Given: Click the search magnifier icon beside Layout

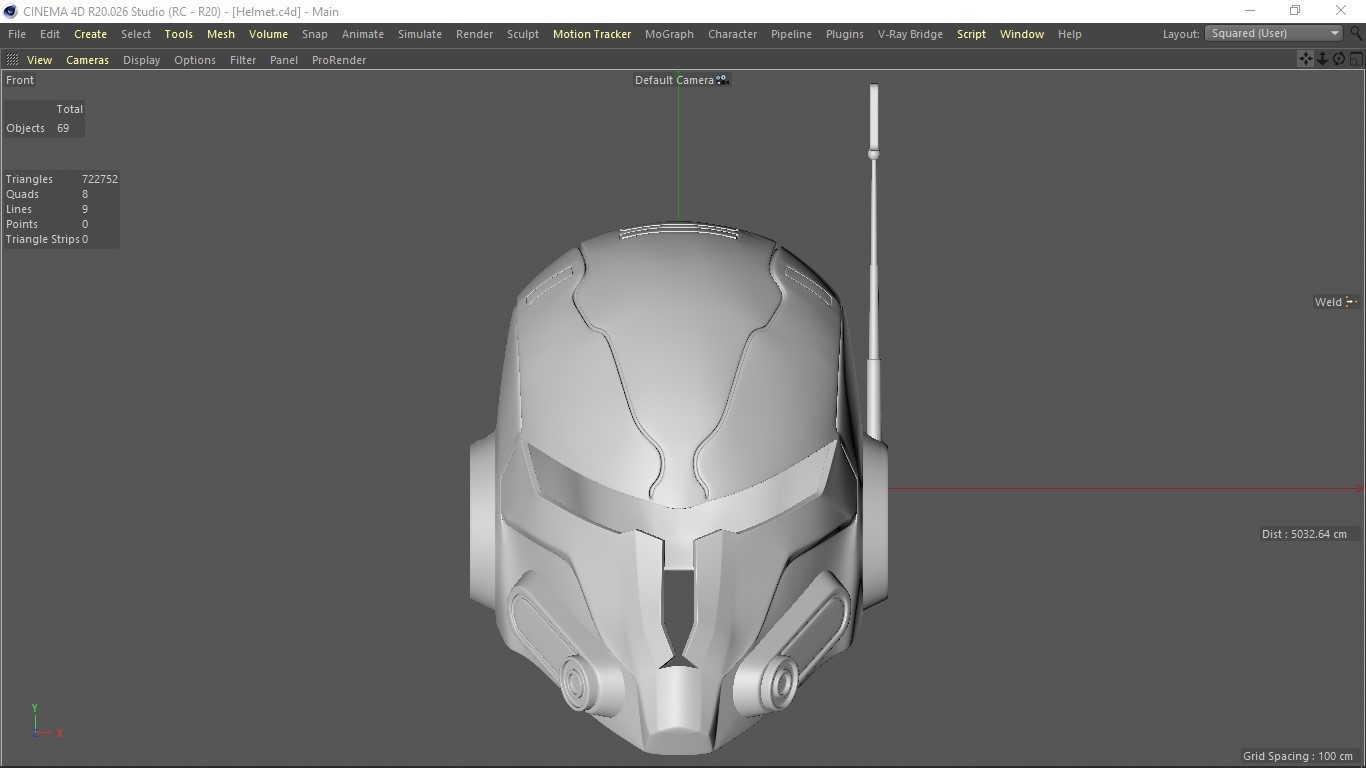Looking at the screenshot, I should tap(1356, 33).
